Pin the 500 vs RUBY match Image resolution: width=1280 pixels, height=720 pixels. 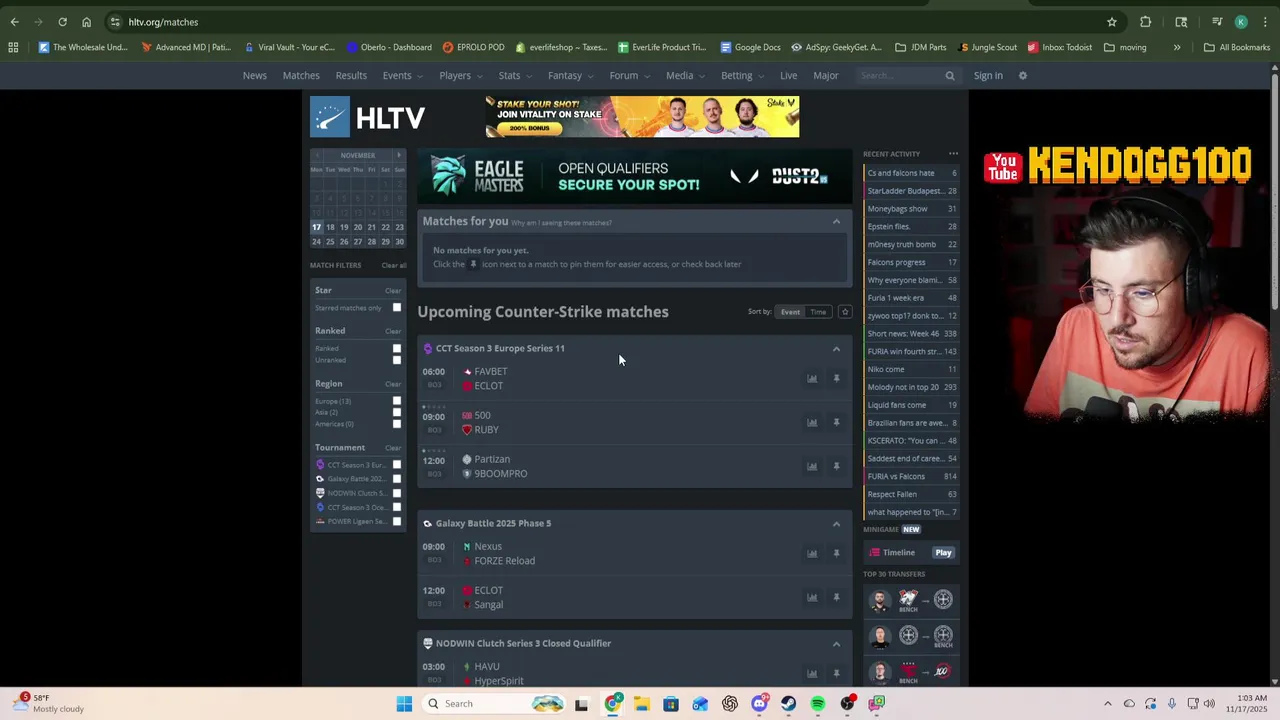click(836, 423)
